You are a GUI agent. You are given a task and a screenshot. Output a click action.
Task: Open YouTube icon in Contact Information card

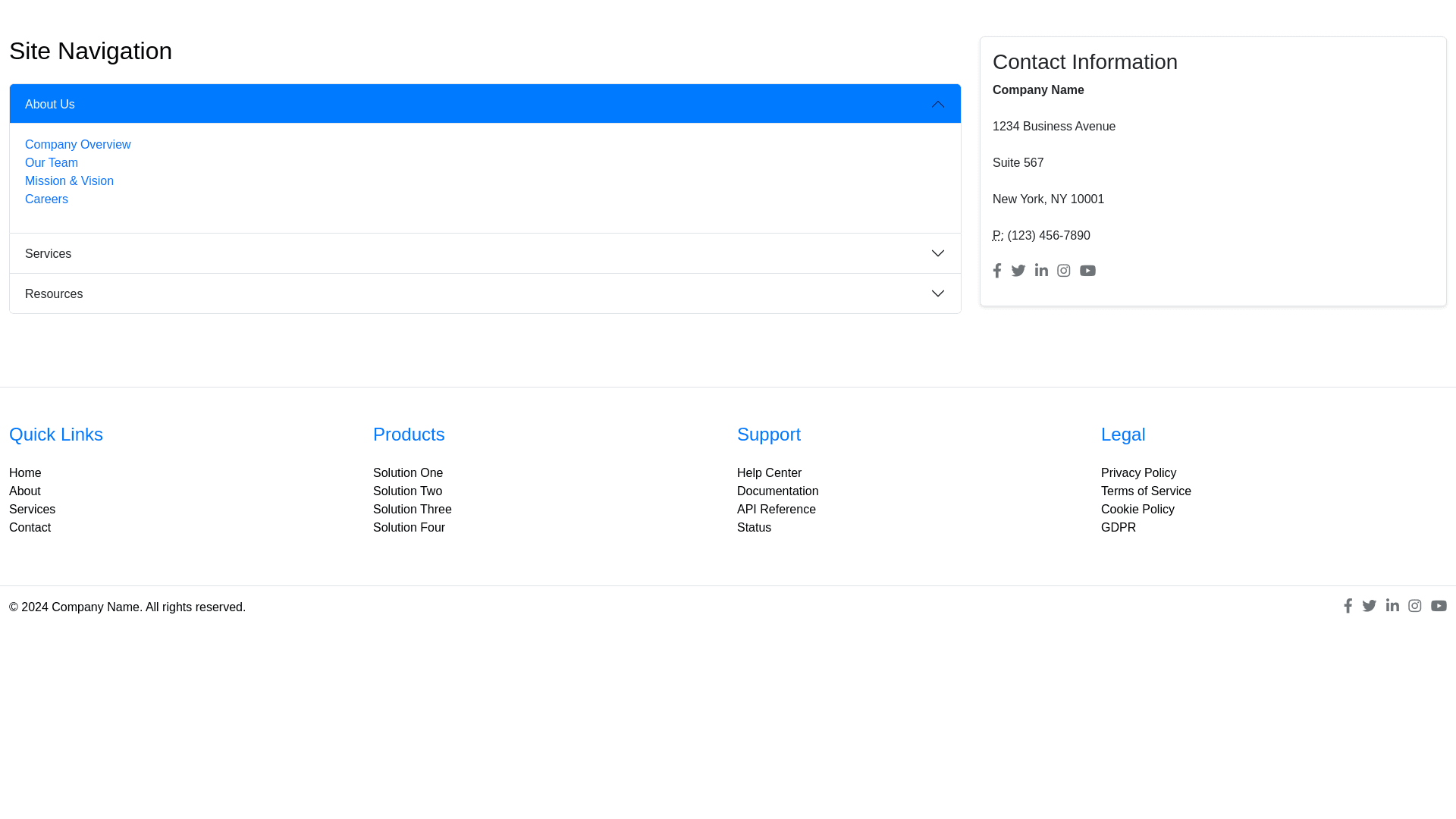click(x=1087, y=271)
